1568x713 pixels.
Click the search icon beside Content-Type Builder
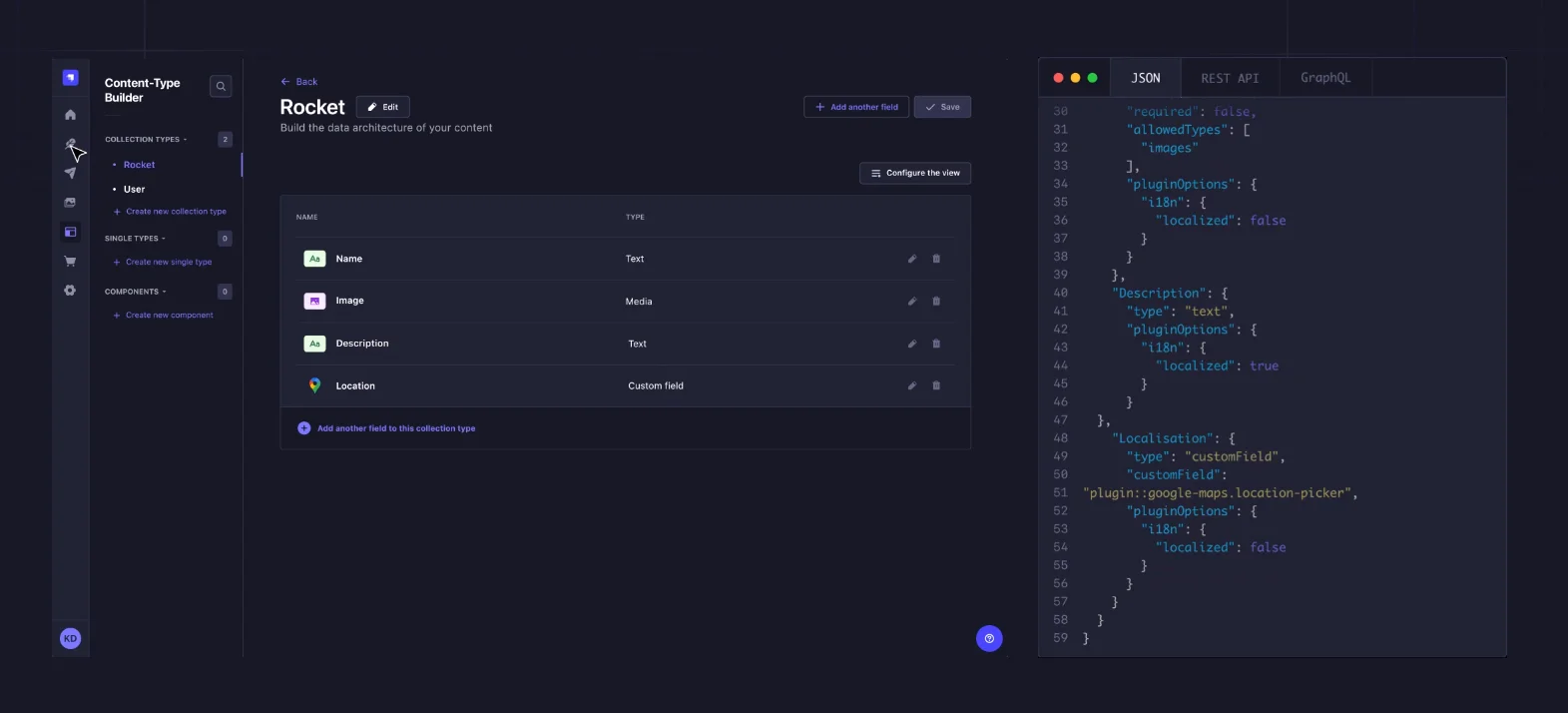221,87
